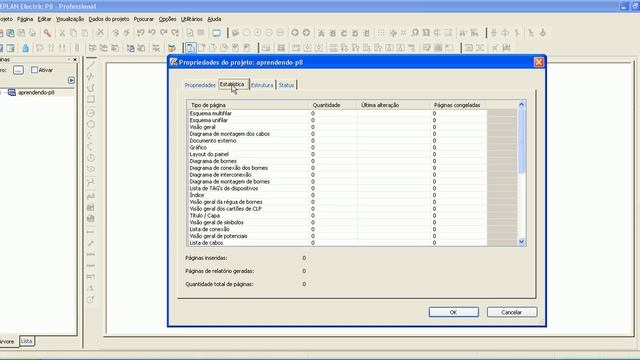The width and height of the screenshot is (640, 360).
Task: Open the Status tab
Action: [286, 85]
